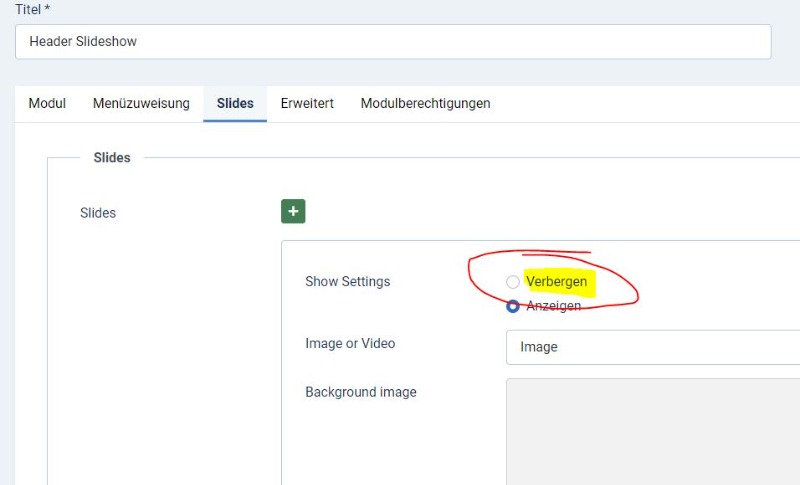Click the Background image preview area
Image resolution: width=800 pixels, height=485 pixels.
(653, 431)
